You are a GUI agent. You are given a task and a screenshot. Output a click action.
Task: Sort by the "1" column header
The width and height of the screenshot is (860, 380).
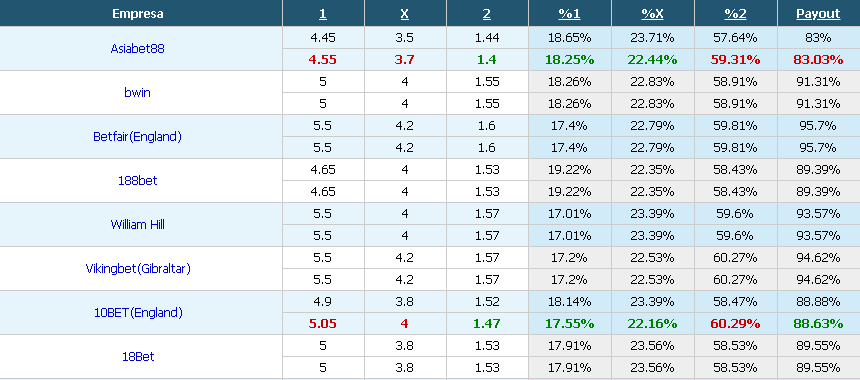pyautogui.click(x=322, y=14)
